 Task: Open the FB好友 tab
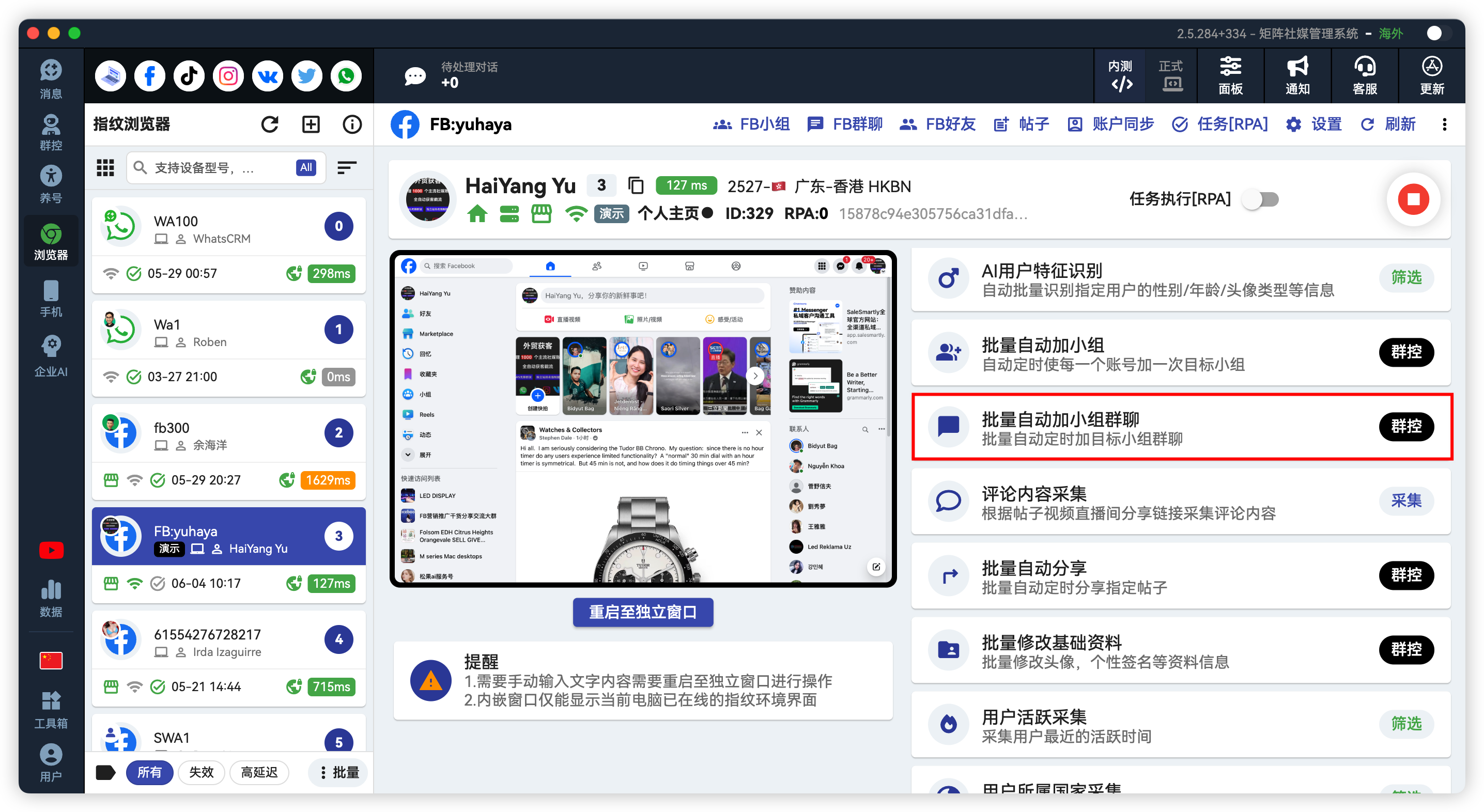[x=937, y=124]
